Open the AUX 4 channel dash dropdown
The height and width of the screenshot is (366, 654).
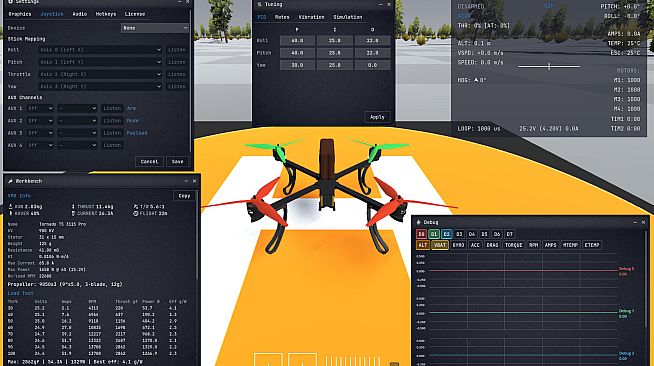coord(77,145)
